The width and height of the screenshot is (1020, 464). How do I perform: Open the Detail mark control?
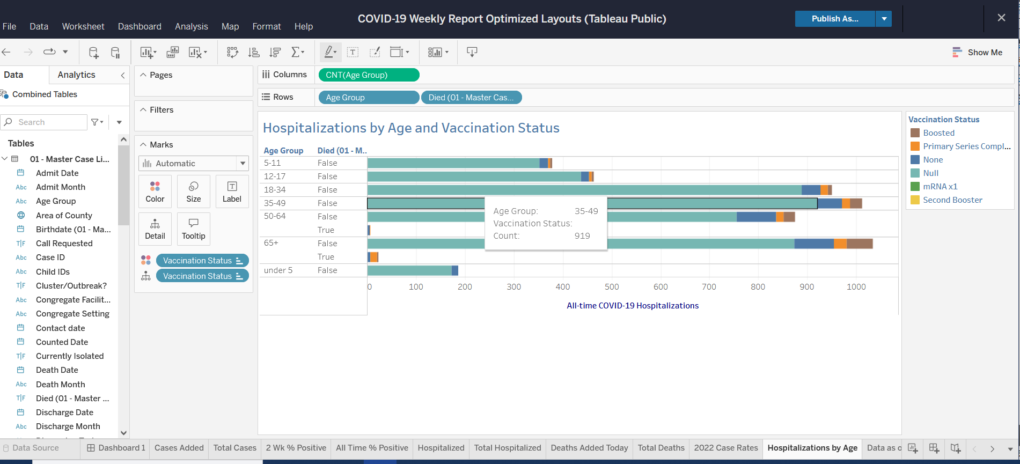tap(155, 228)
